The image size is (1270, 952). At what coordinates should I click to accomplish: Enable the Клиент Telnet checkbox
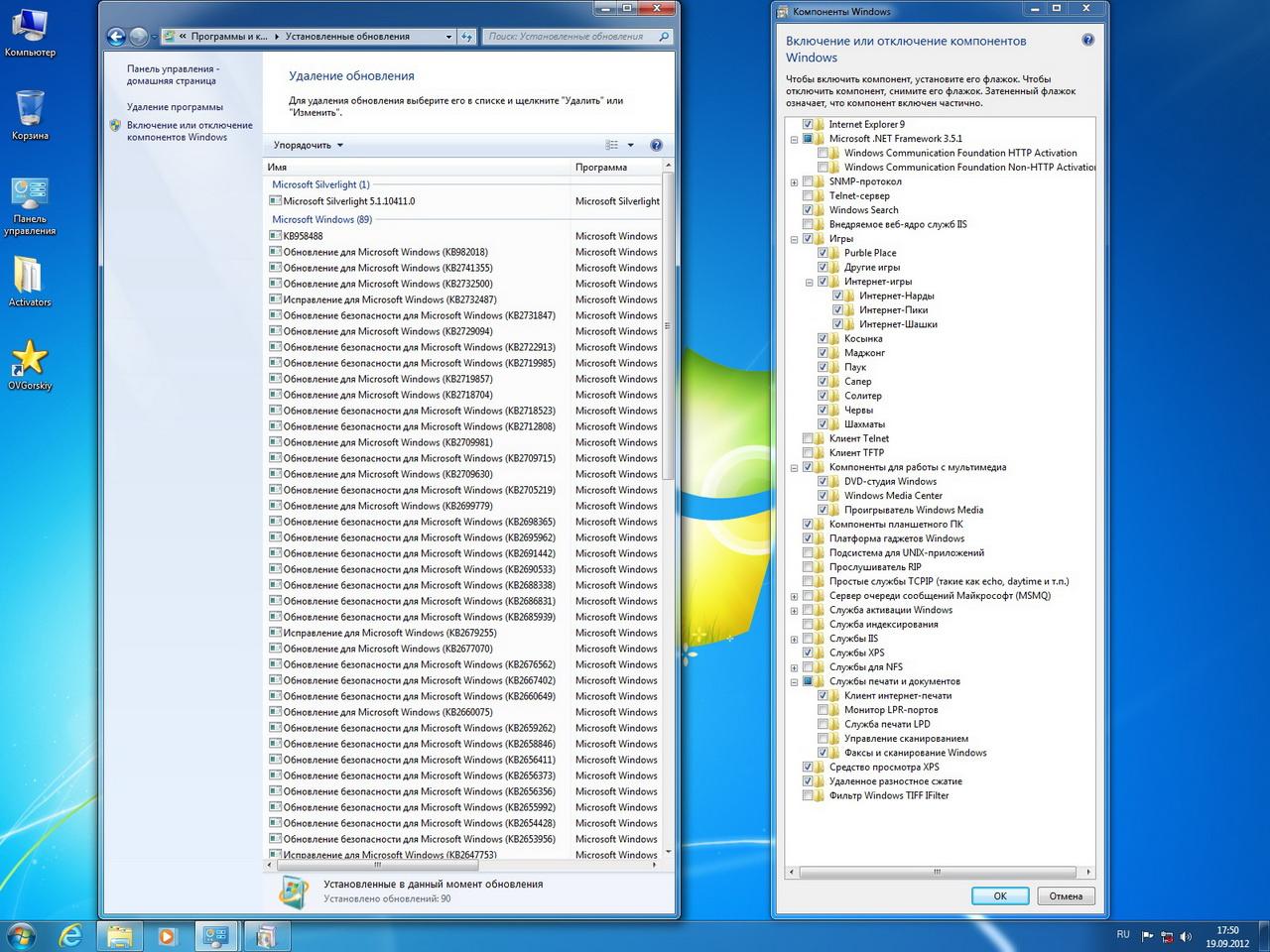point(808,438)
